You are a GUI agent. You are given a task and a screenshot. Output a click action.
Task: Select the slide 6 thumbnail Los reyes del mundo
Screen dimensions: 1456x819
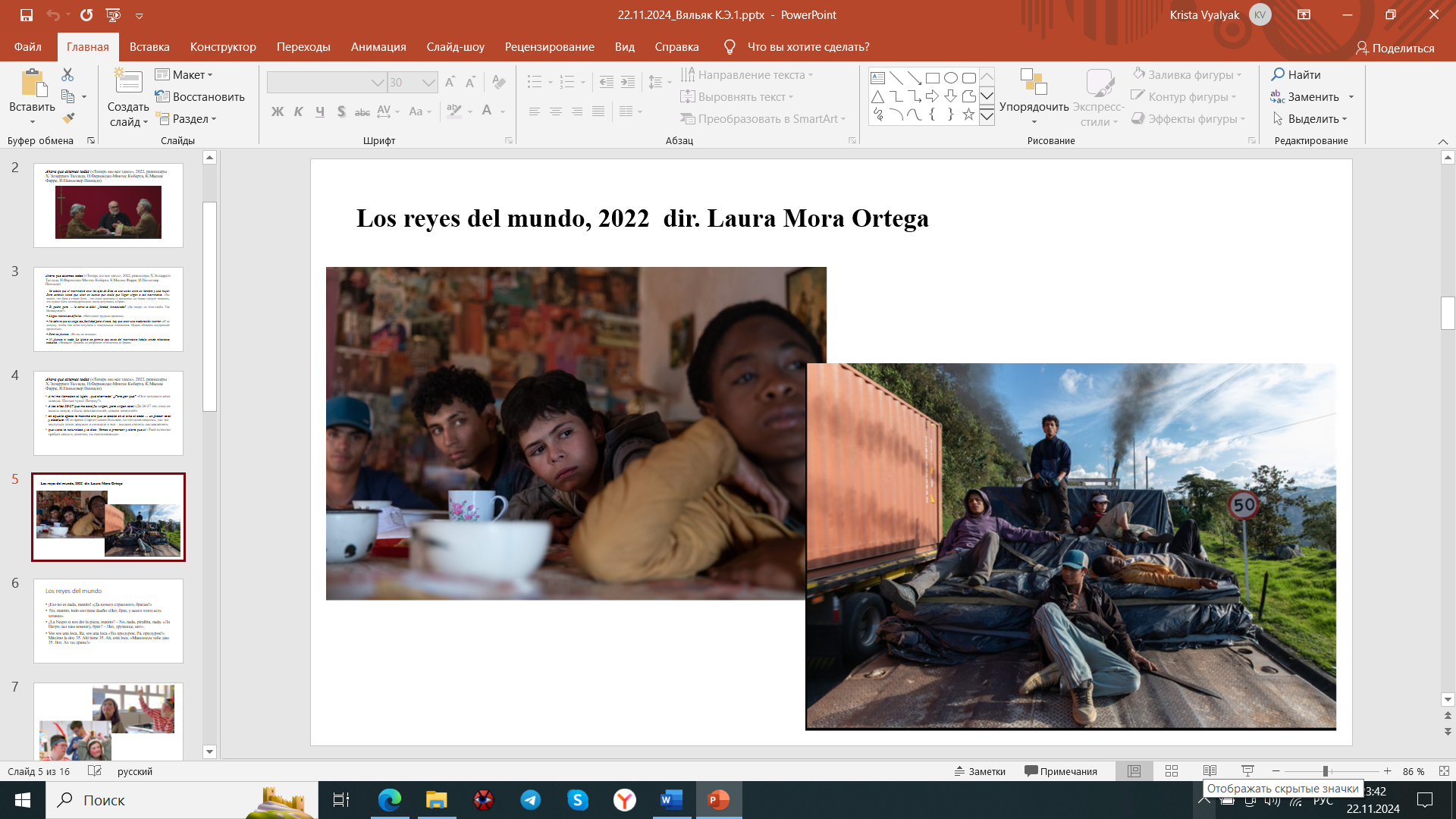[108, 621]
